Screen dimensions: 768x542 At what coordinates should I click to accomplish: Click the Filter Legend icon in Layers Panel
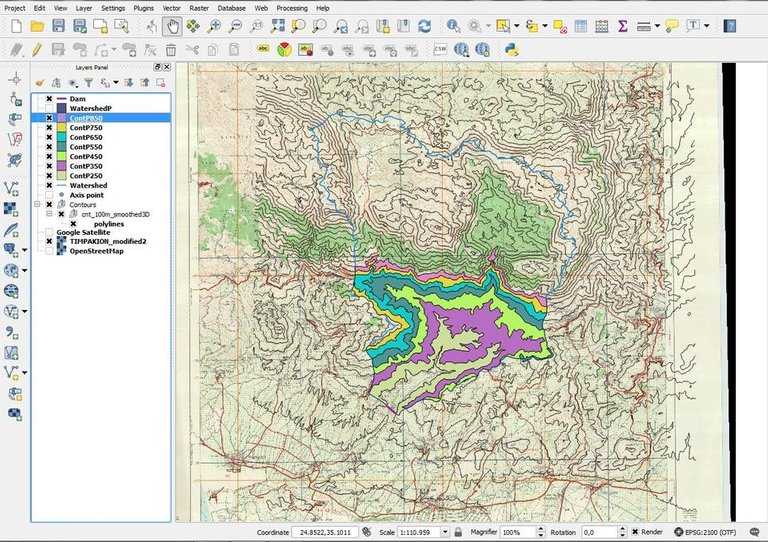[88, 82]
